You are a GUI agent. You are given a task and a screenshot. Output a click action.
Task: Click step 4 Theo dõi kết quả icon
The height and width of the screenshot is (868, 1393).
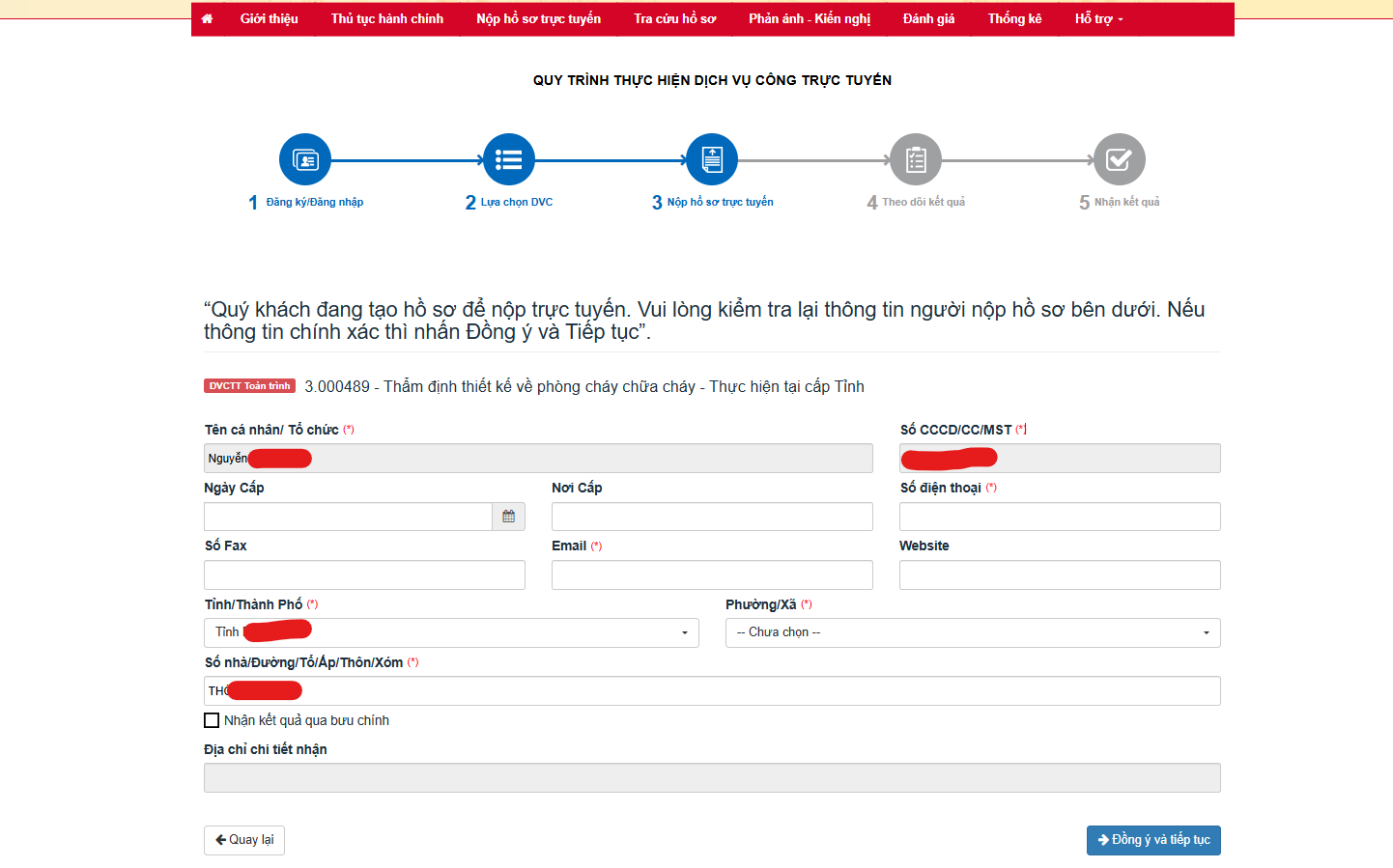point(916,159)
